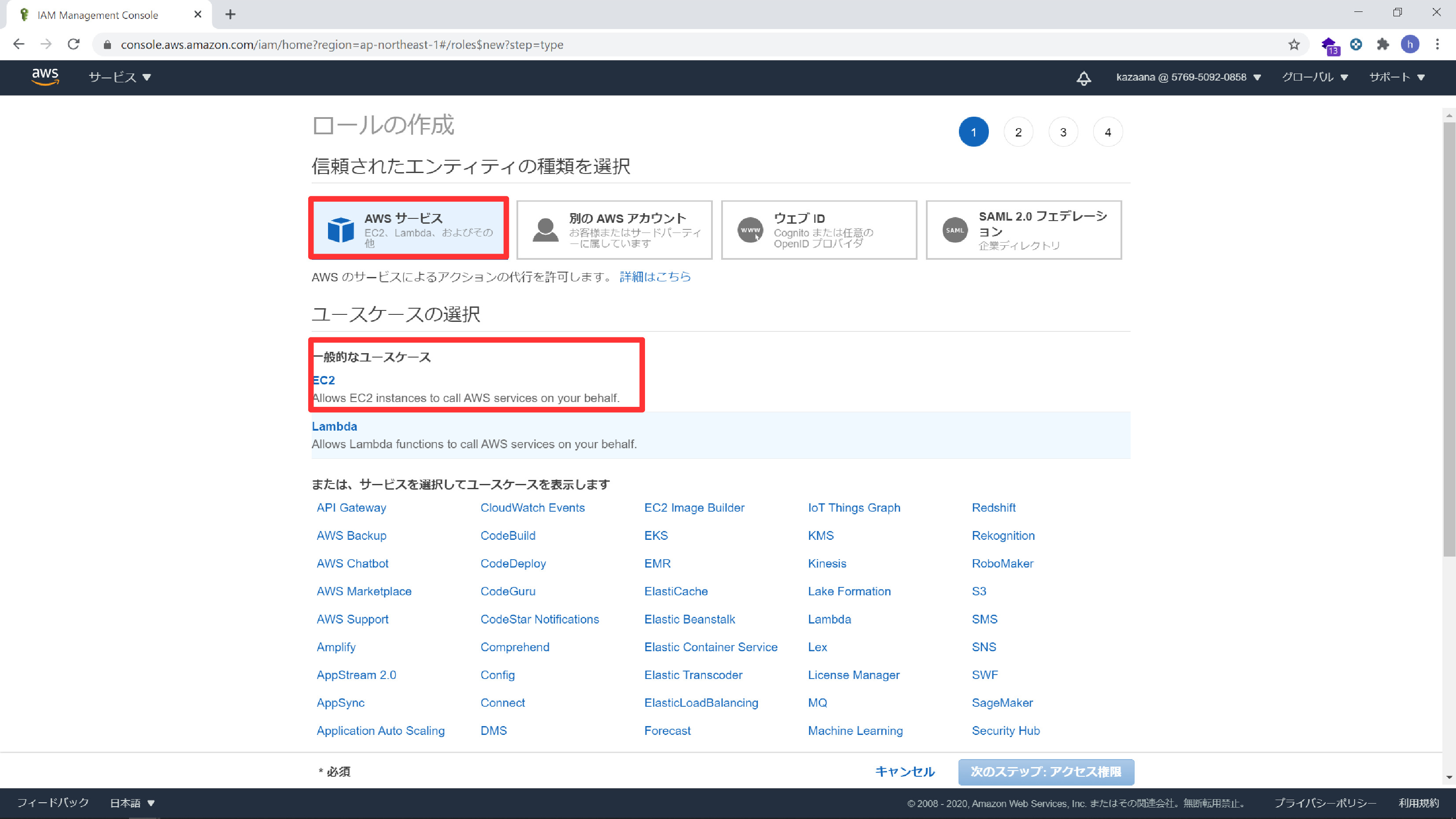
Task: Click the scrollbar down arrow
Action: (x=1449, y=777)
